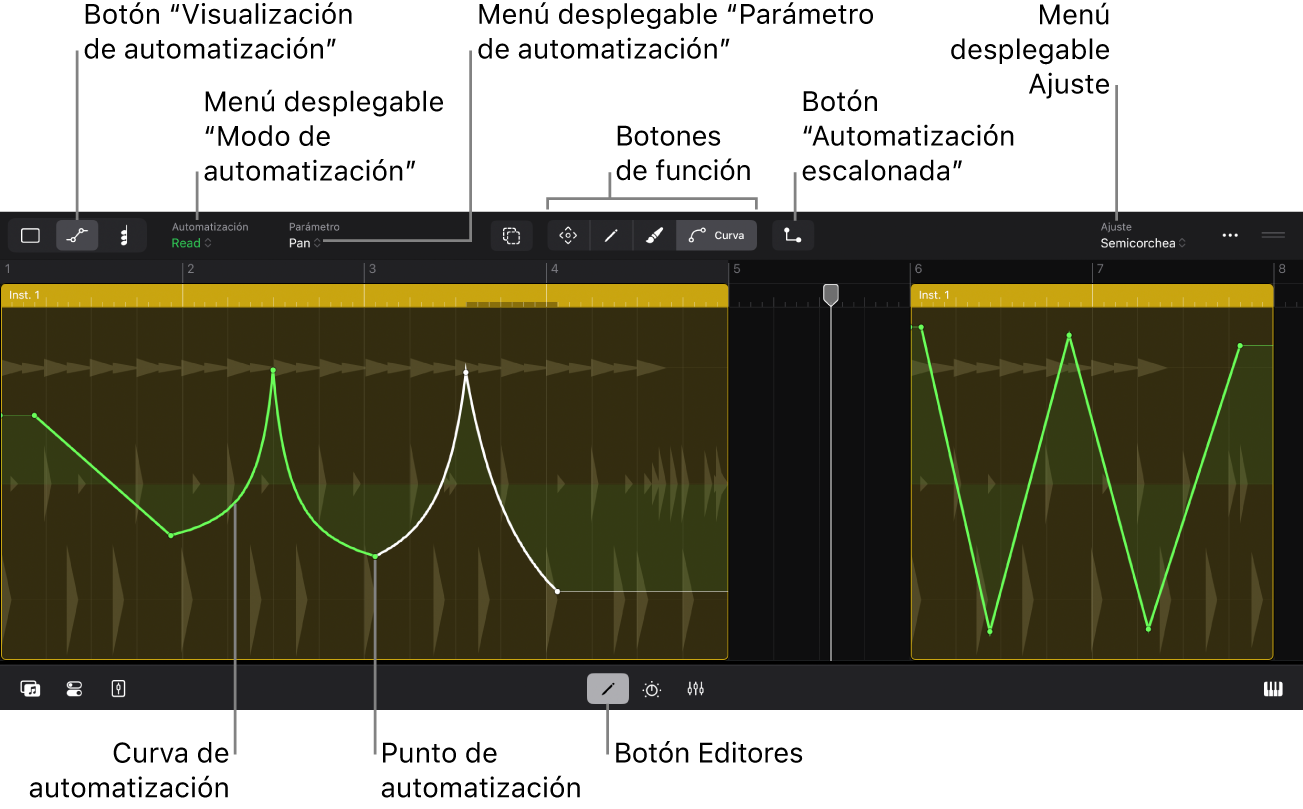Open the Browser button in the bottom bar
The height and width of the screenshot is (809, 1303).
coord(30,689)
